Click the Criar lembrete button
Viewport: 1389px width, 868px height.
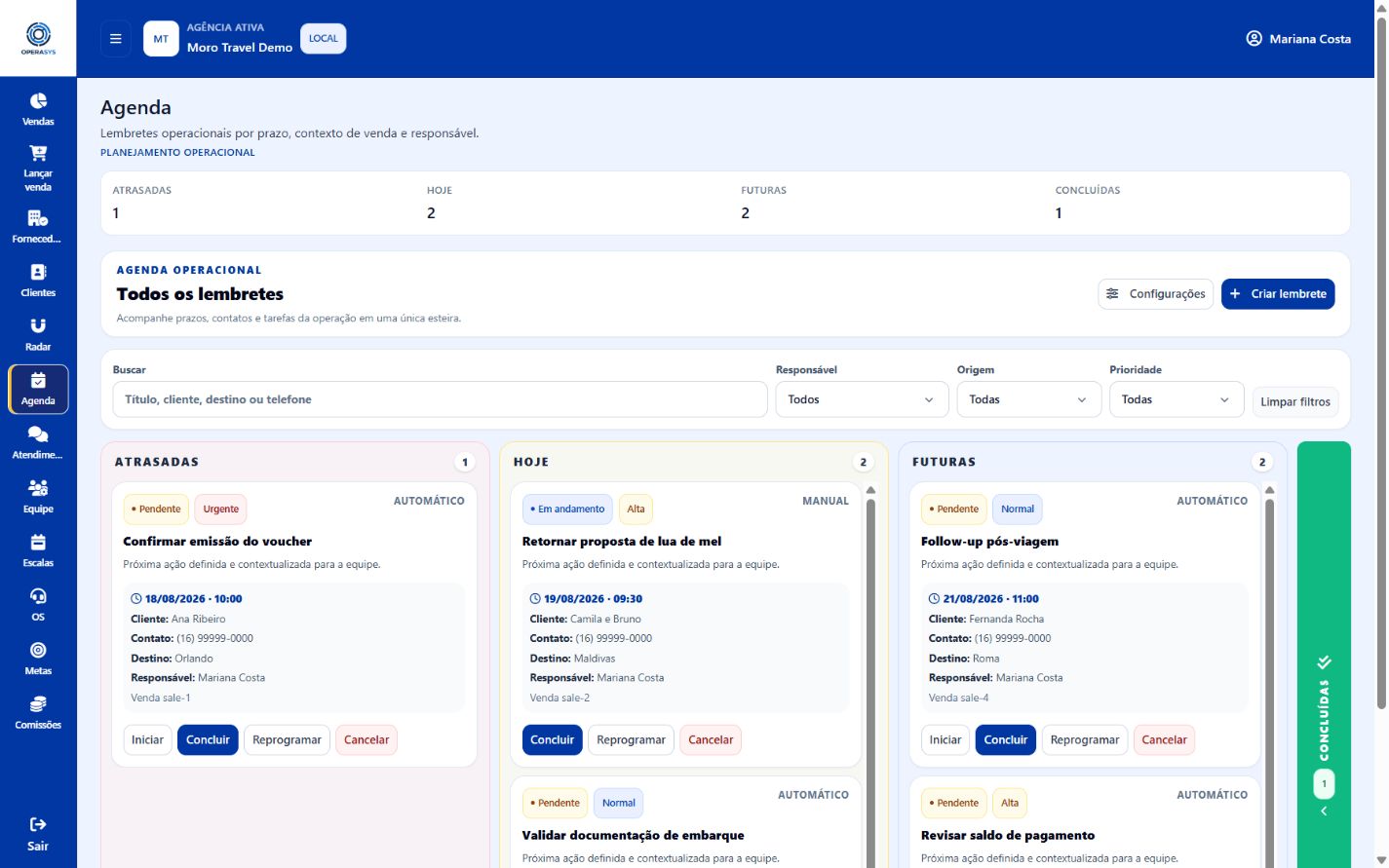click(x=1278, y=294)
